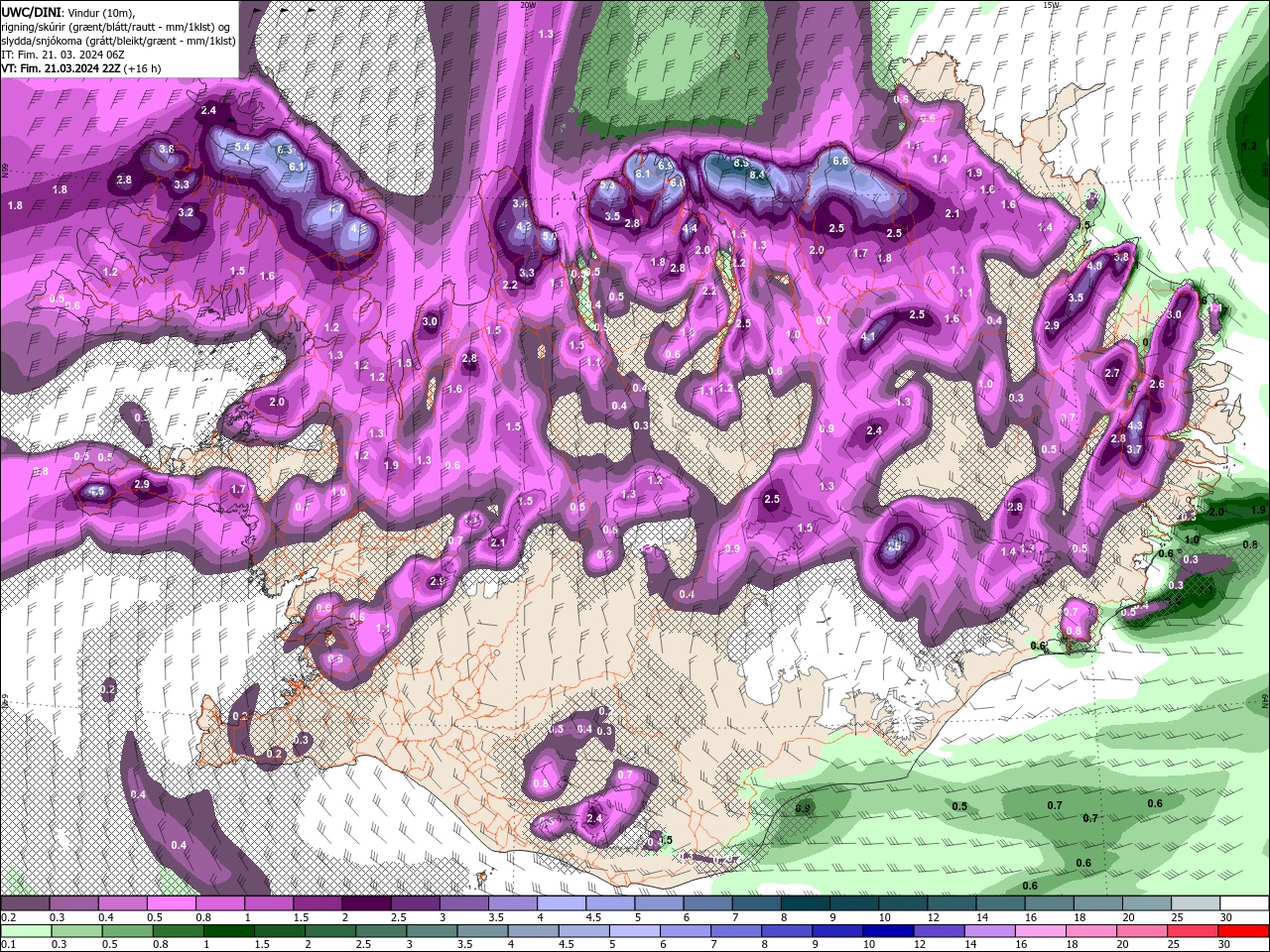The height and width of the screenshot is (952, 1270).
Task: Click the 4.7 snowfall value on the map
Action: (x=335, y=209)
